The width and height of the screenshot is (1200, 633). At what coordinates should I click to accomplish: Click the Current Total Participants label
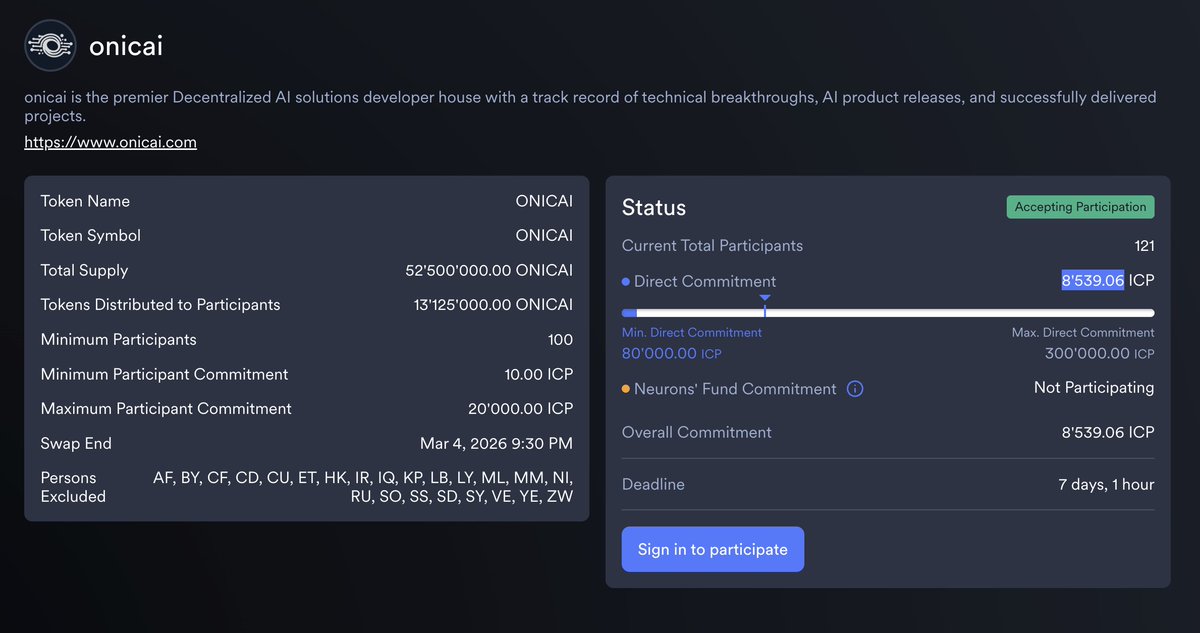point(712,246)
